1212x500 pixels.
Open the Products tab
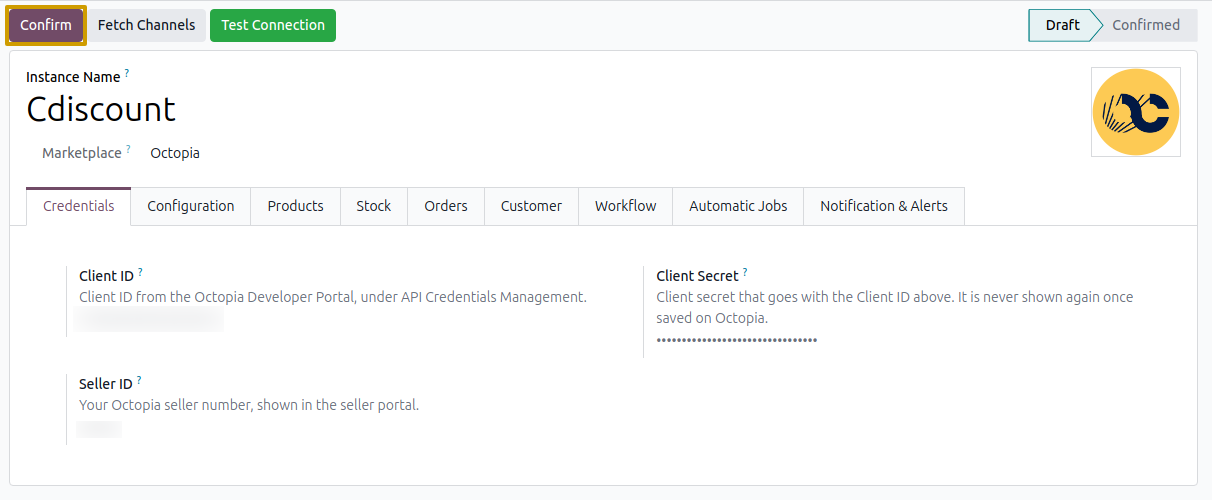[x=295, y=206]
